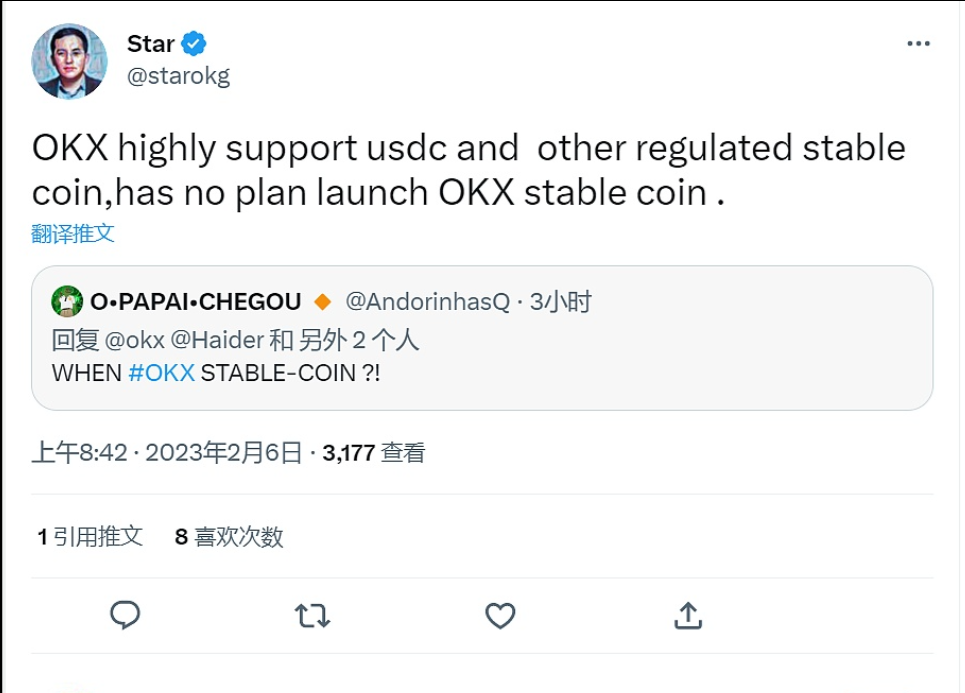The width and height of the screenshot is (965, 693).
Task: Click the retweet arrows icon
Action: coord(313,615)
